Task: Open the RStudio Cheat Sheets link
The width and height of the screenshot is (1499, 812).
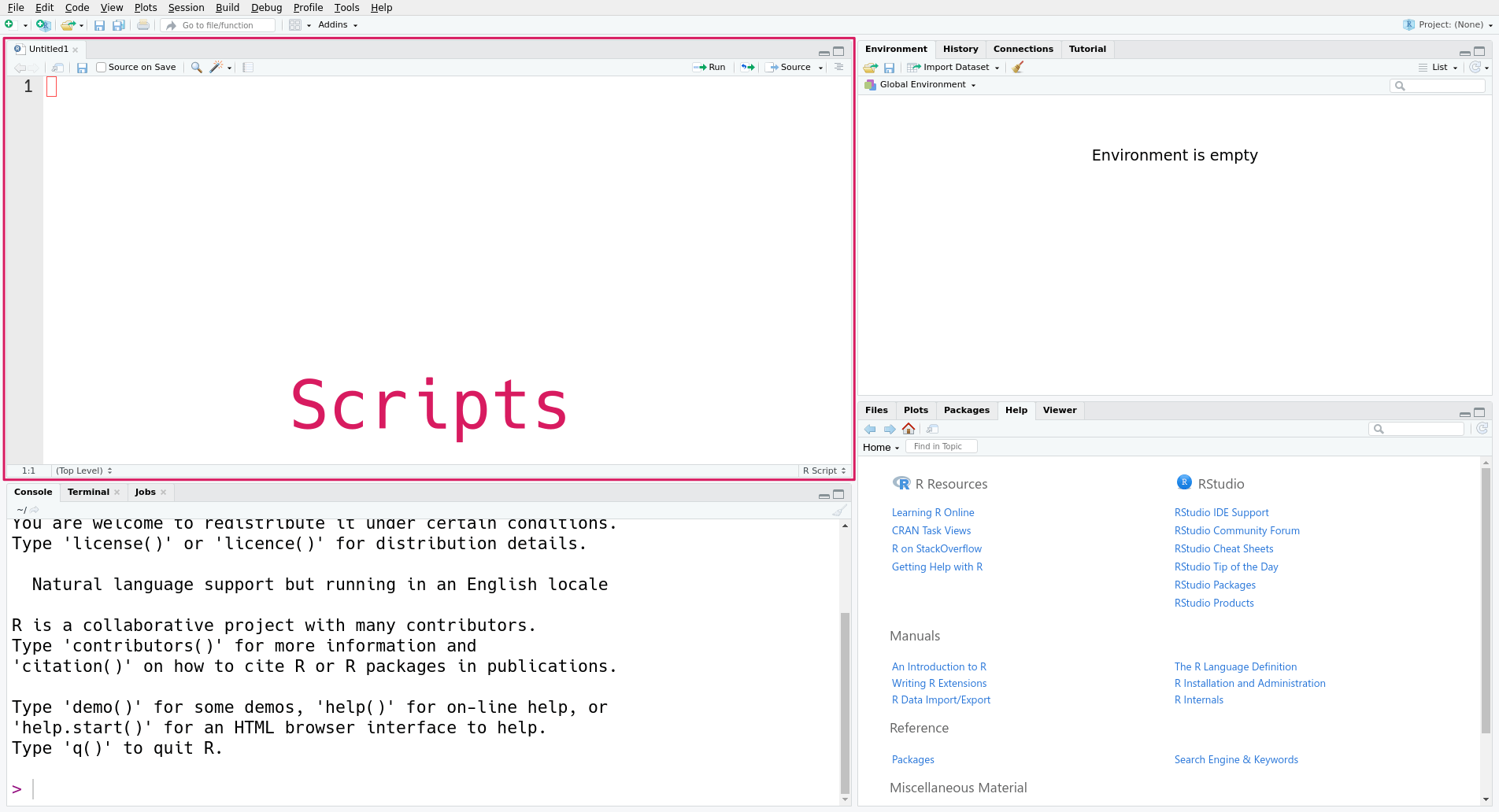Action: coord(1223,548)
